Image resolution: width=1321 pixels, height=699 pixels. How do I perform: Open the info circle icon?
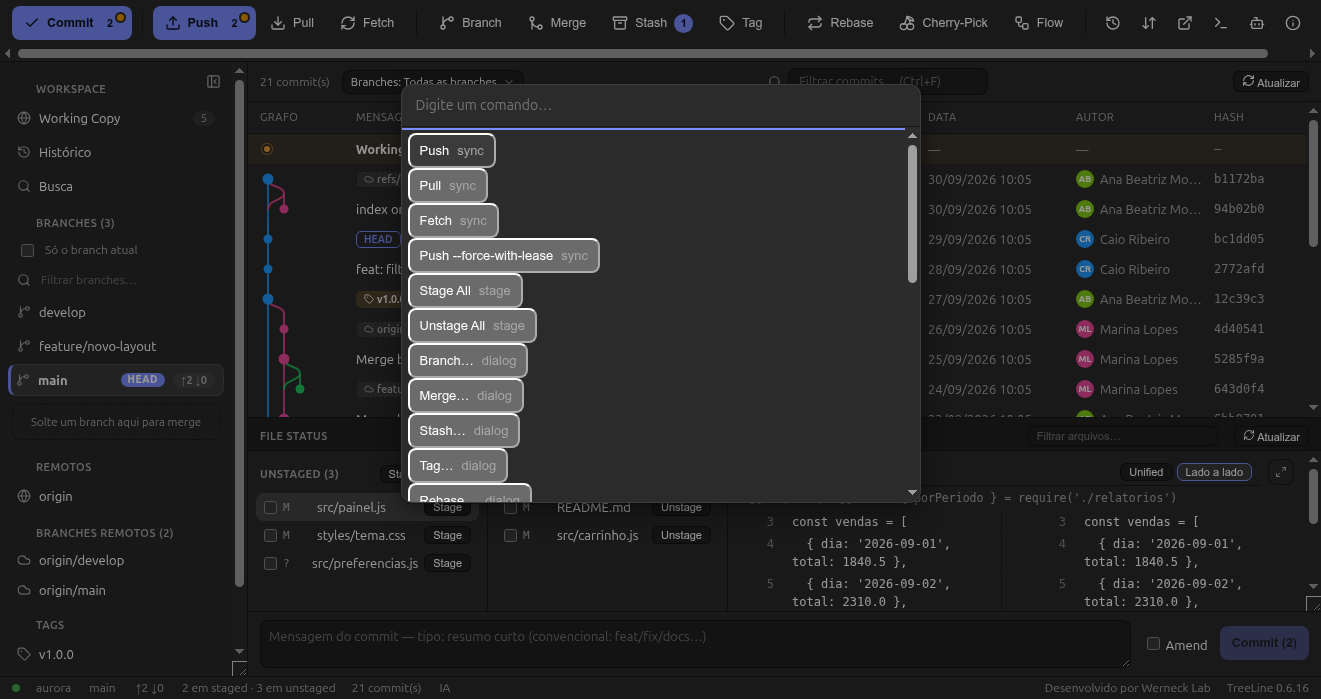1293,23
